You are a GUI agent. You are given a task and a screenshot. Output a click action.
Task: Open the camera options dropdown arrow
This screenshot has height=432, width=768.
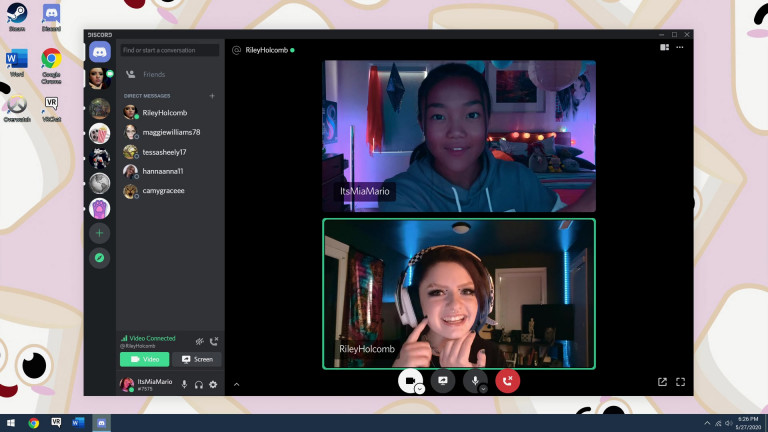tap(420, 388)
